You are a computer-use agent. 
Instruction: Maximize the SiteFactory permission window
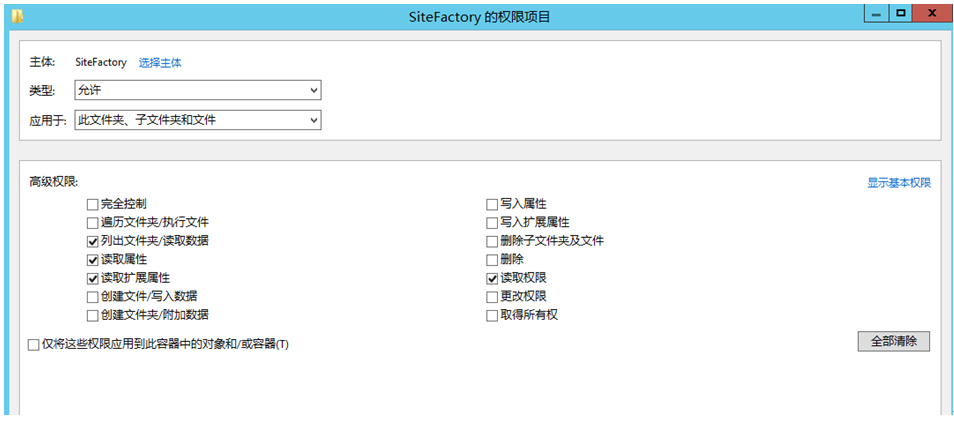[901, 13]
